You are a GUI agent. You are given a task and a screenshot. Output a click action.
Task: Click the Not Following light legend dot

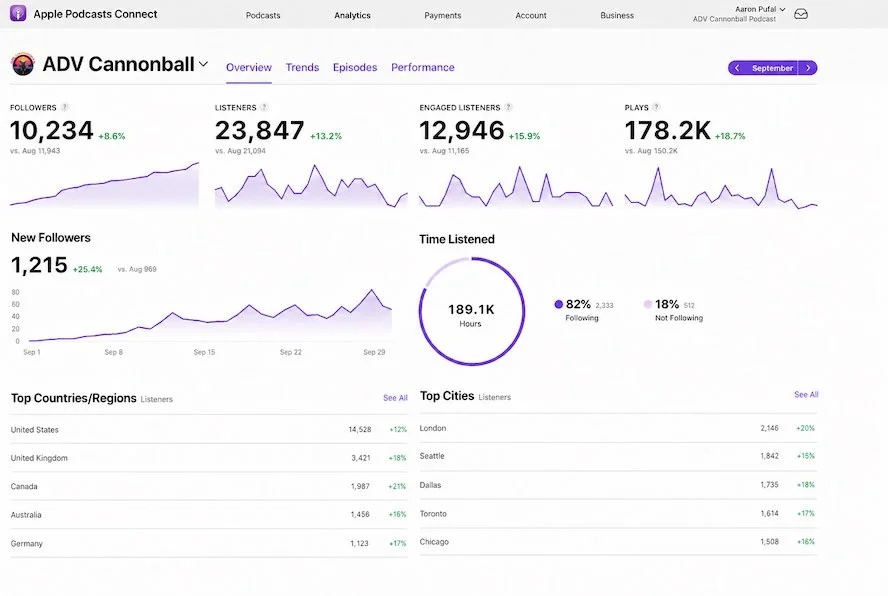click(648, 304)
